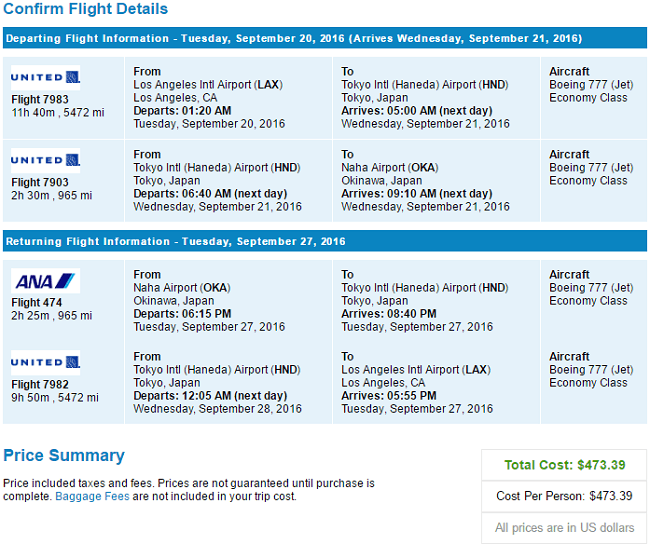Open the Baggage Fees link
Image resolution: width=650 pixels, height=544 pixels.
point(92,496)
